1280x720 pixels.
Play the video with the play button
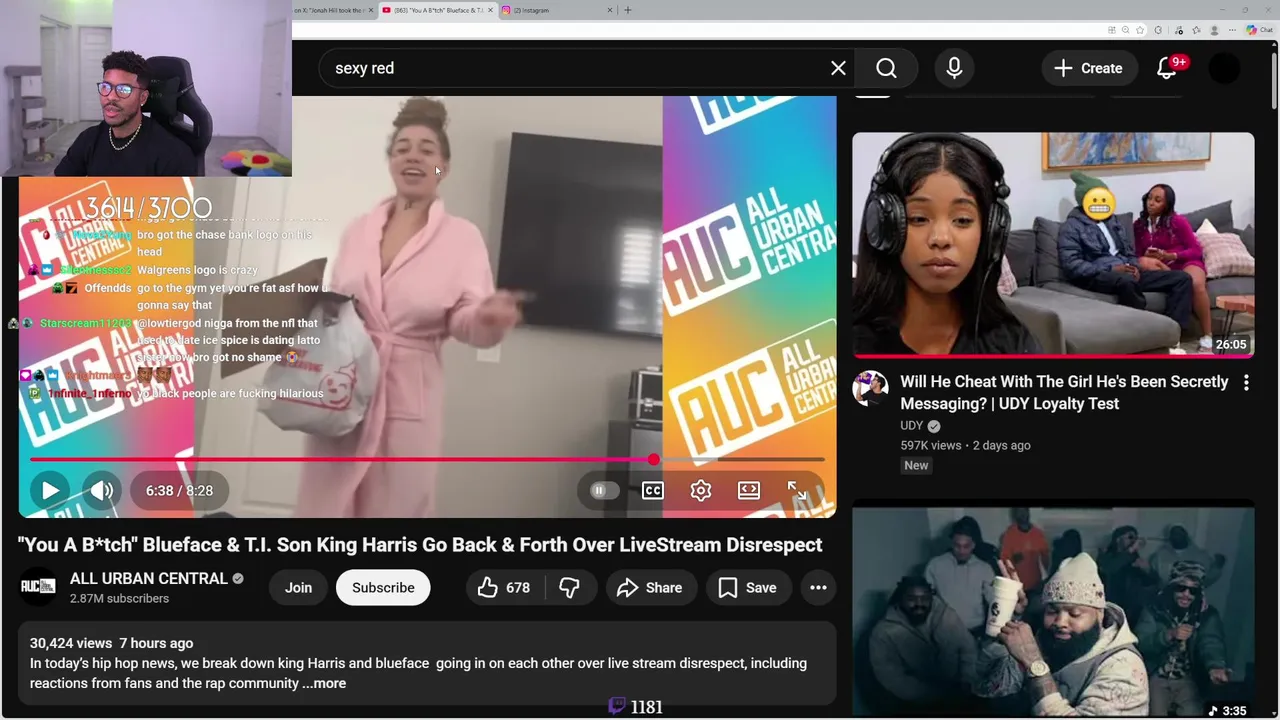point(49,491)
